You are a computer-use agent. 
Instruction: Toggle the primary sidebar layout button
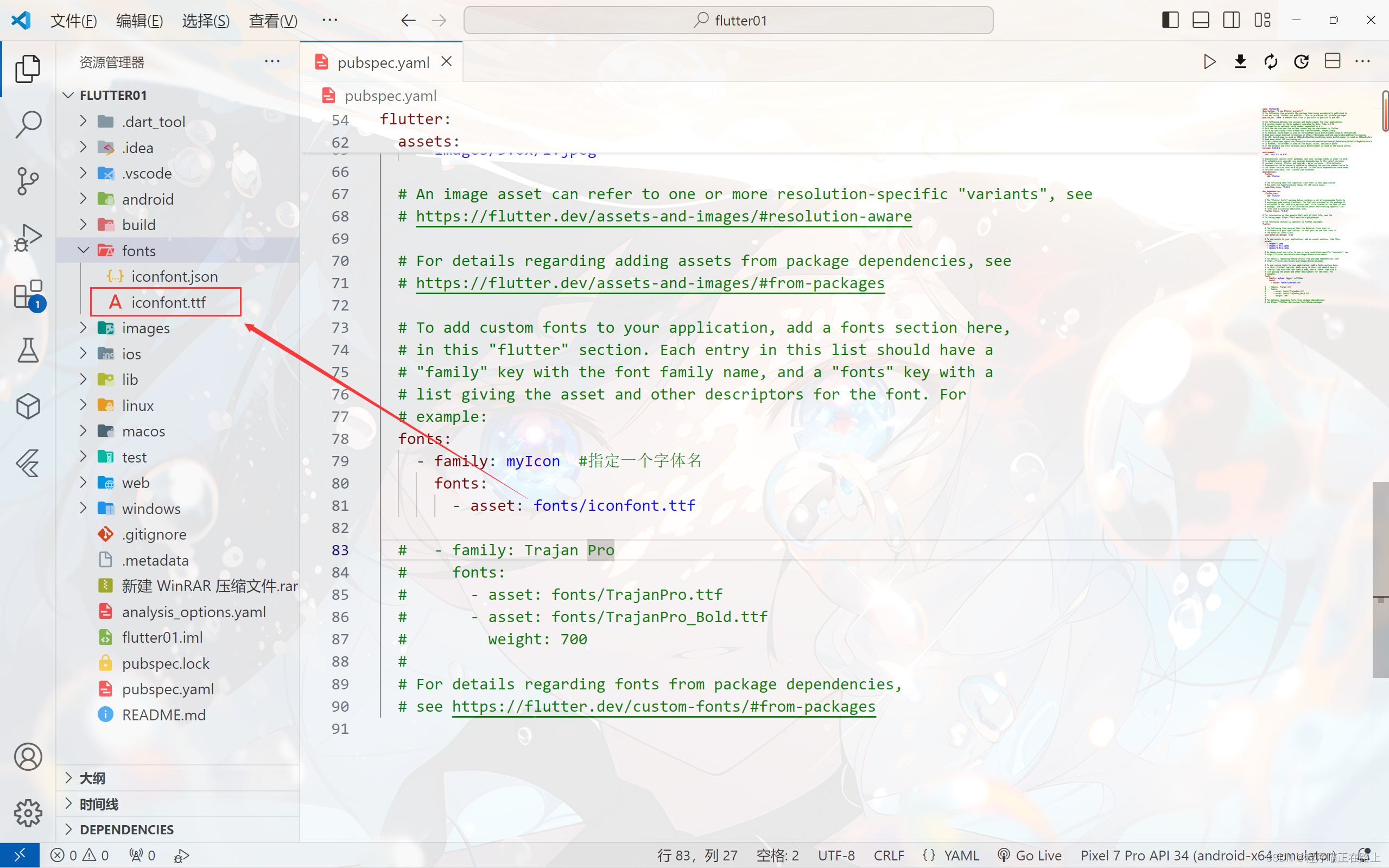(1170, 20)
